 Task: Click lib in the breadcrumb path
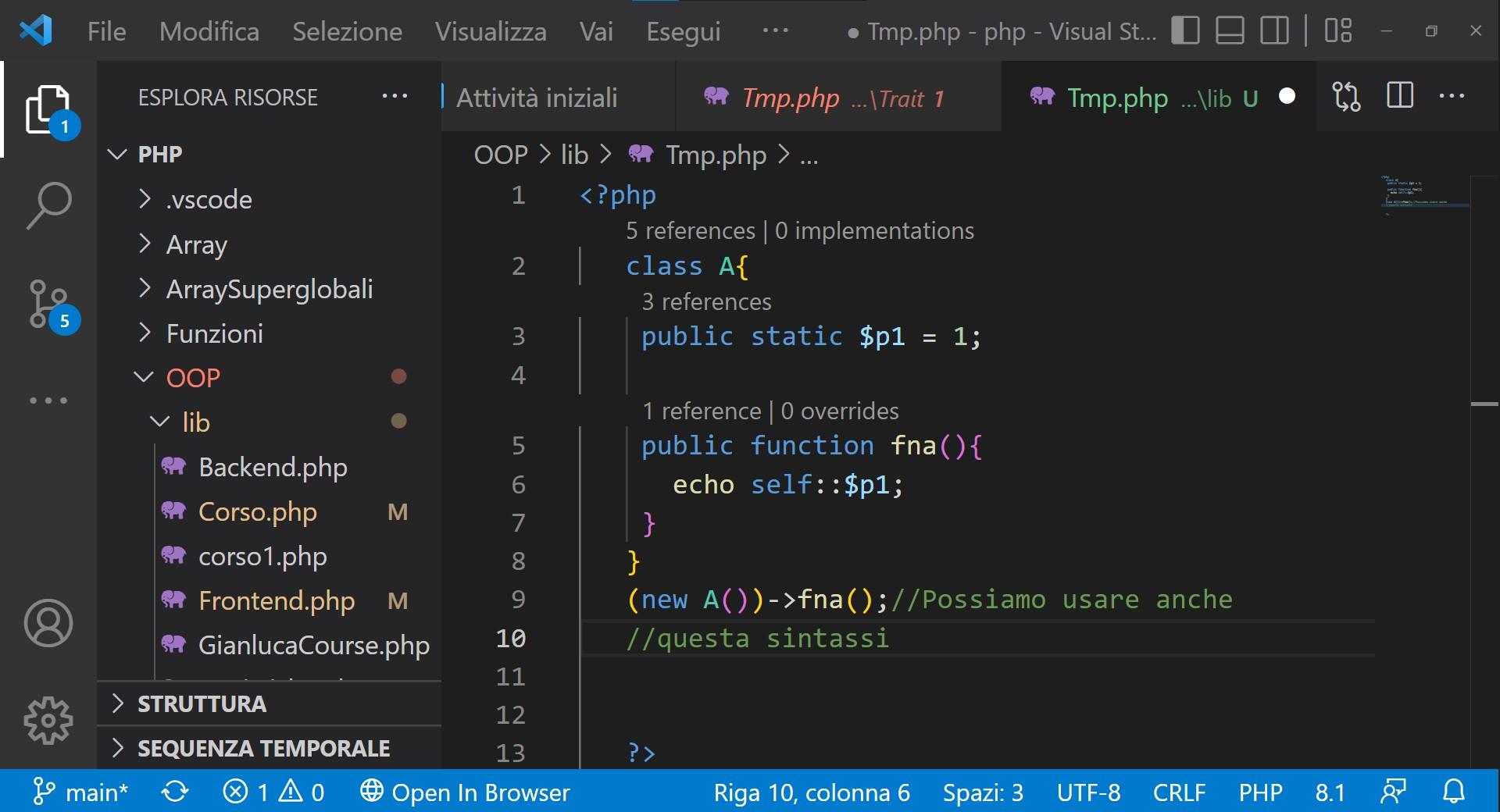(574, 155)
